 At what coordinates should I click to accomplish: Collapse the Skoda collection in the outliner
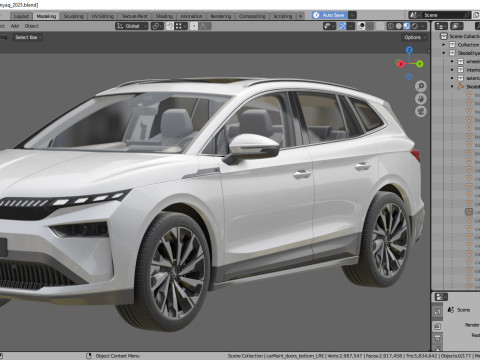click(x=444, y=53)
